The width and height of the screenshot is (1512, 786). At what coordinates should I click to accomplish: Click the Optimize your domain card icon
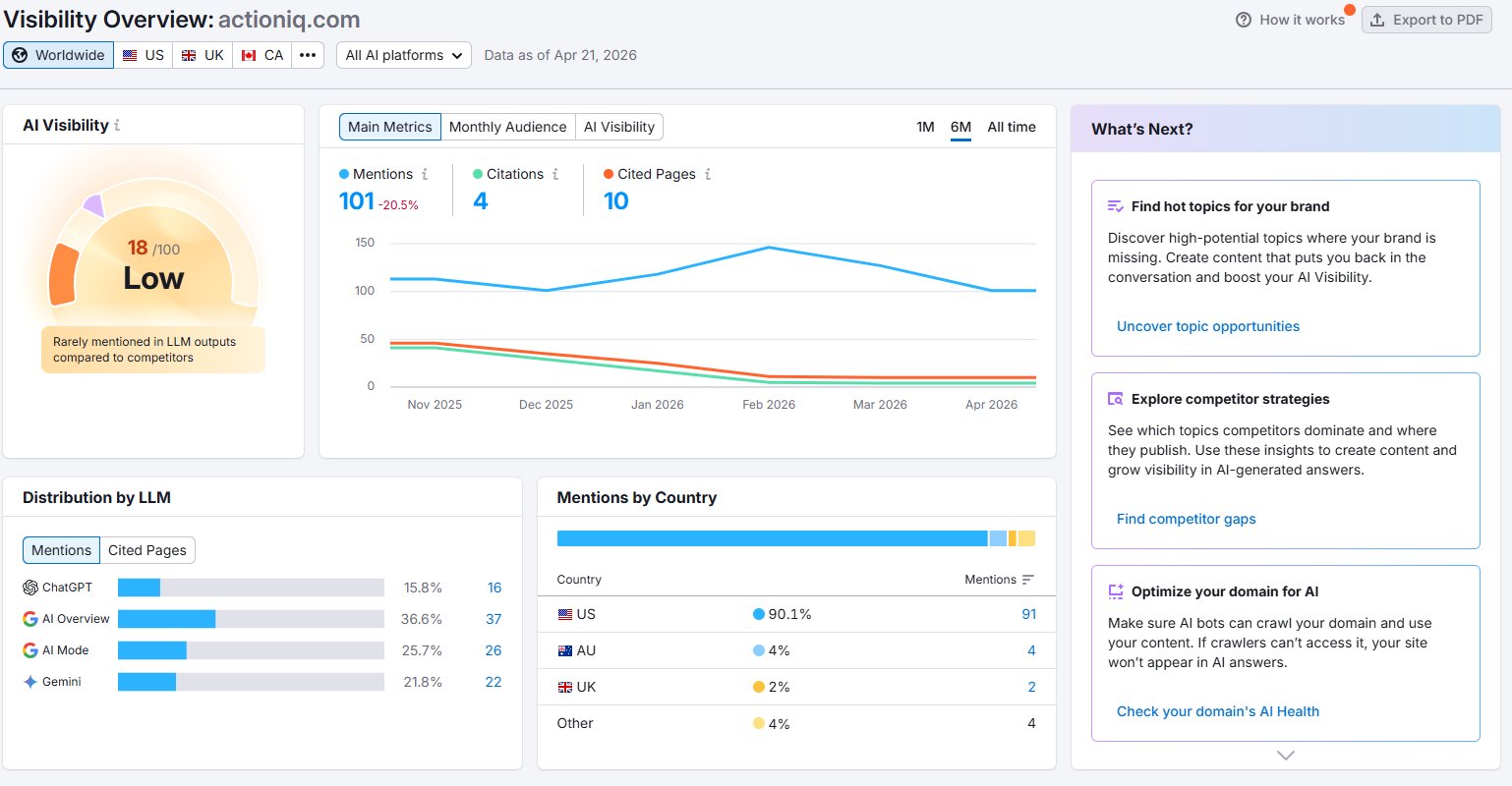click(x=1115, y=591)
